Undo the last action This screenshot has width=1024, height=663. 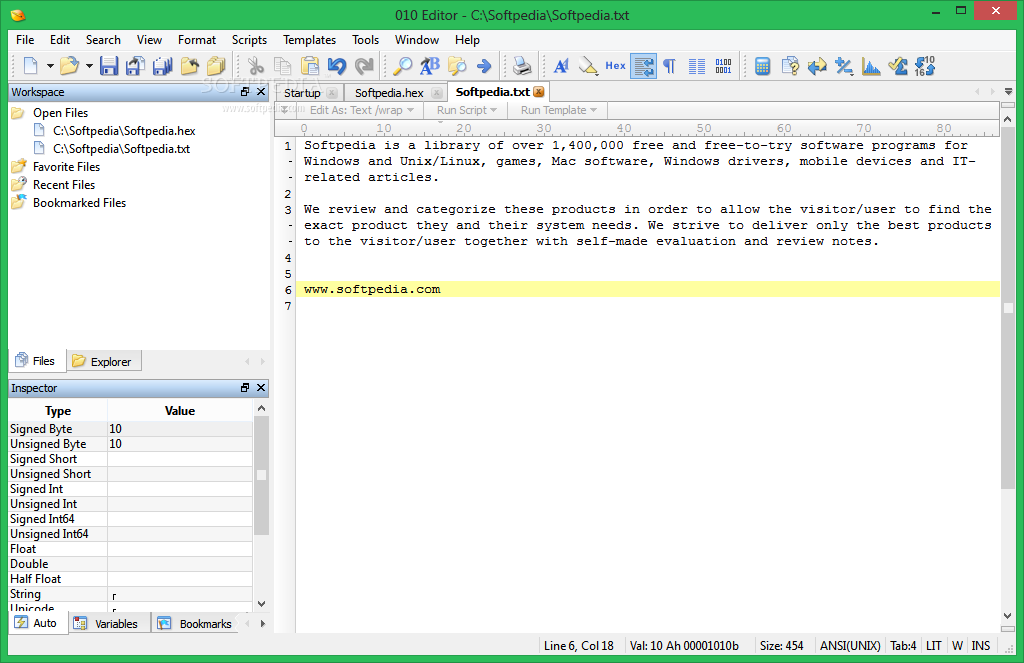(x=337, y=66)
